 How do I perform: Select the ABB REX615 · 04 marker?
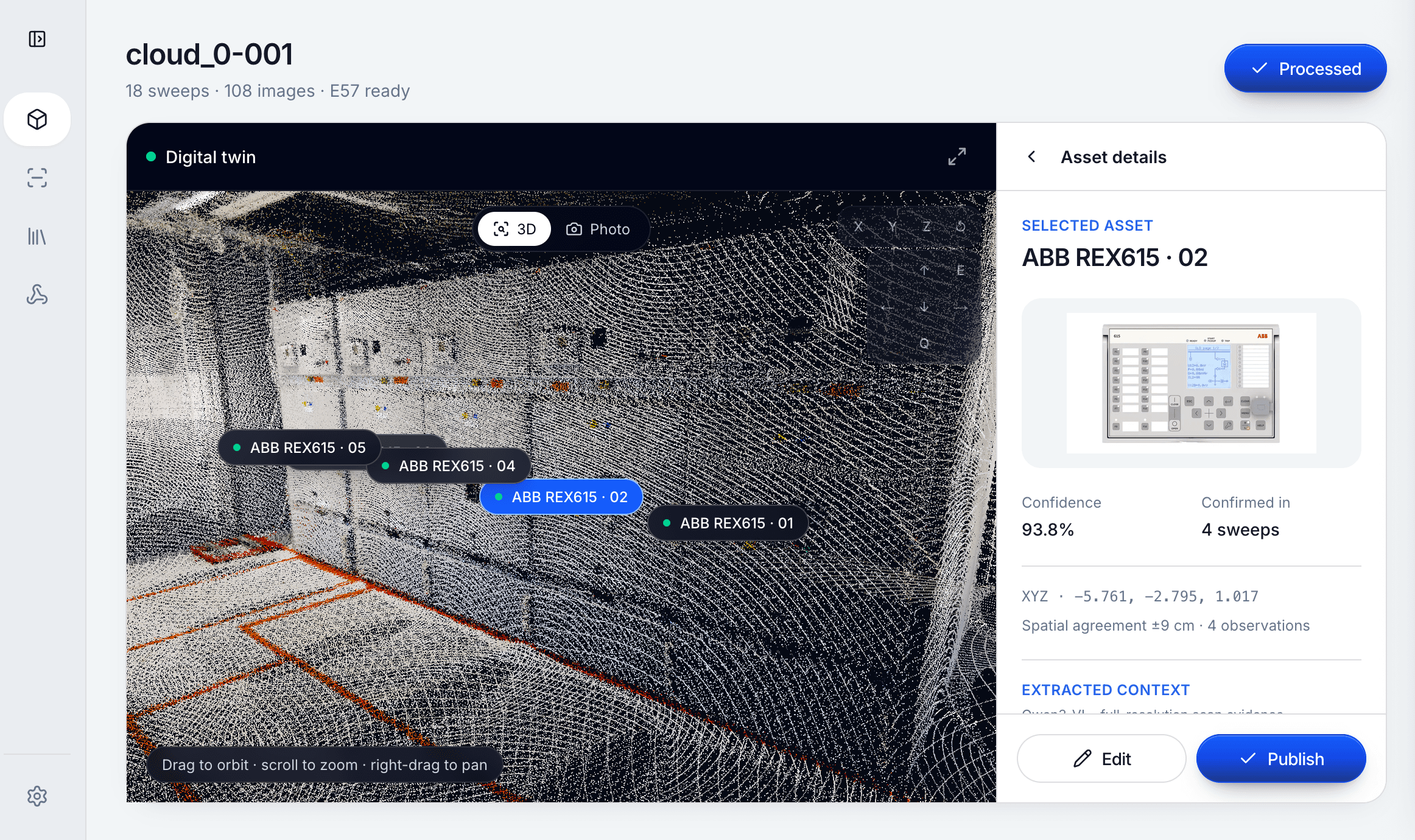click(x=449, y=466)
